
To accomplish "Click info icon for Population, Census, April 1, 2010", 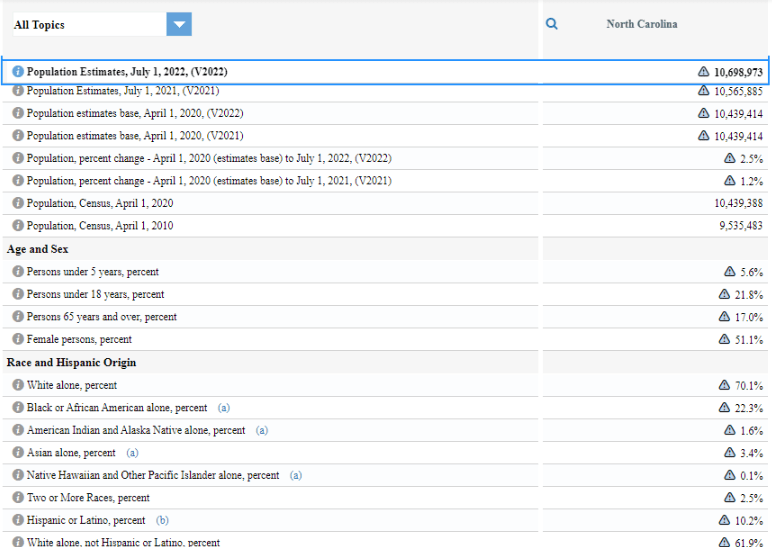I will (18, 226).
